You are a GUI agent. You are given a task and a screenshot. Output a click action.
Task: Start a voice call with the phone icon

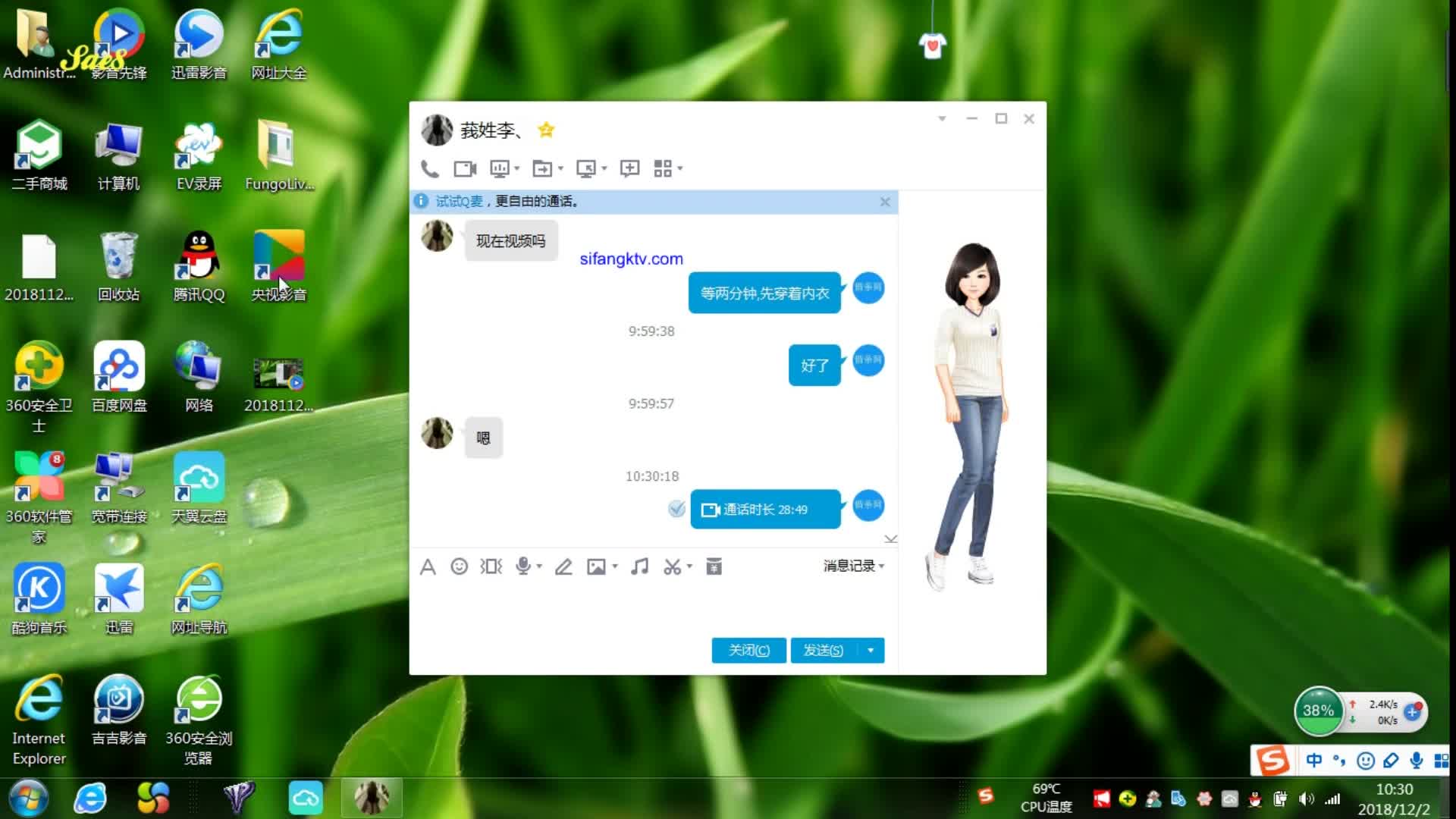430,168
